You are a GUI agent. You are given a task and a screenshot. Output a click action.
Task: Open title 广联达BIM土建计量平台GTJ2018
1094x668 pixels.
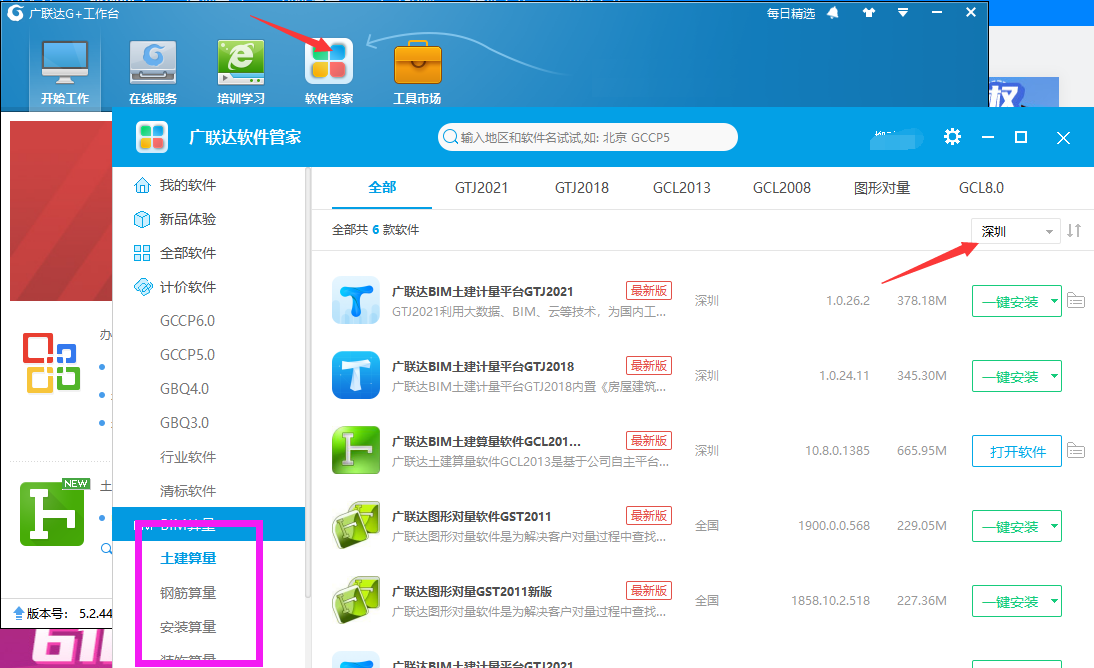[483, 366]
